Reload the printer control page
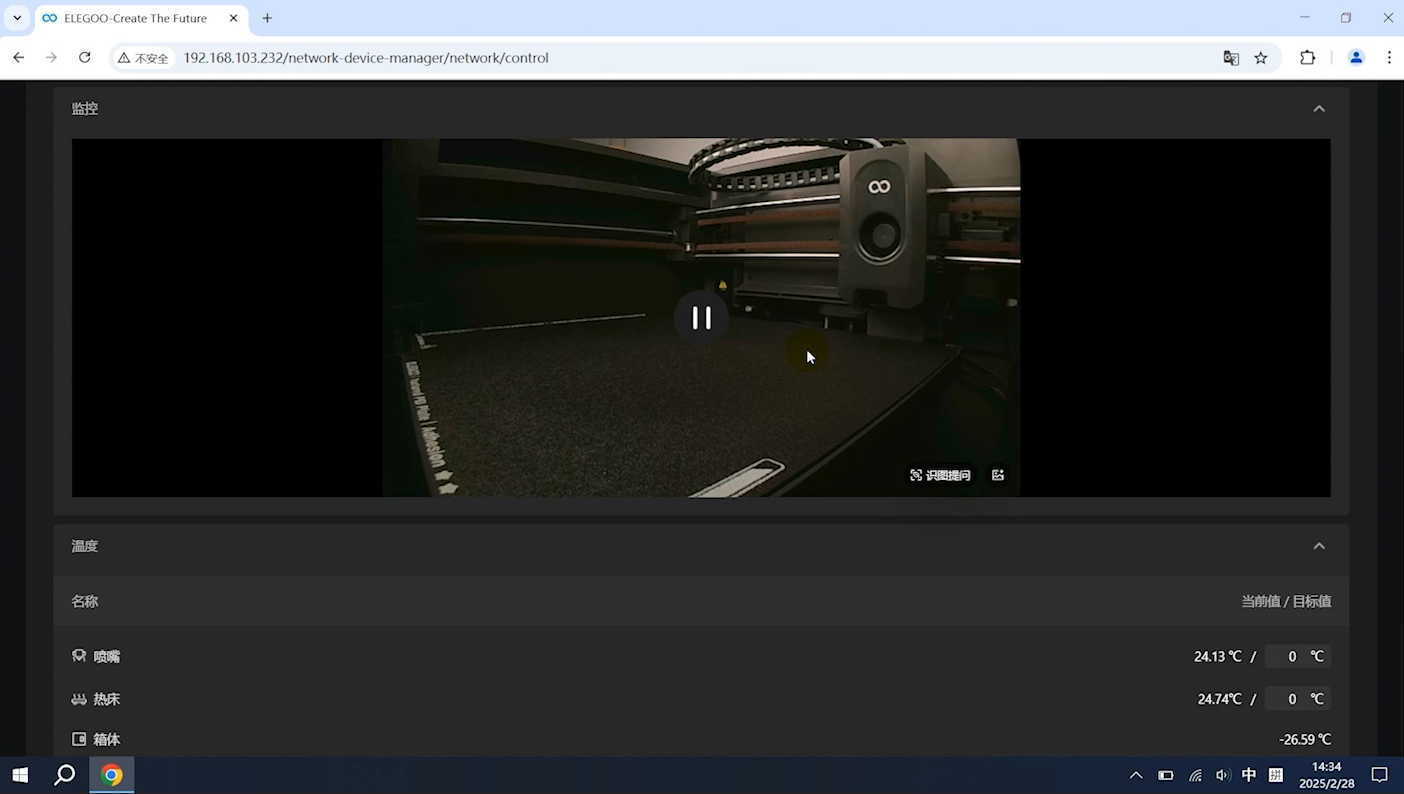 click(x=85, y=58)
